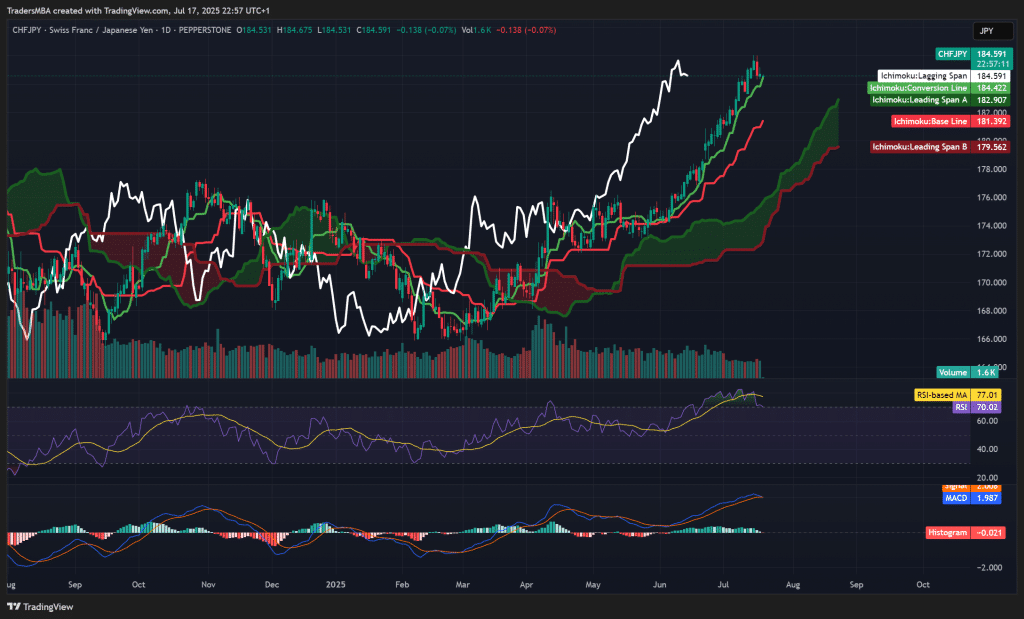The image size is (1024, 619).
Task: Open the JPY currency selector
Action: [991, 30]
